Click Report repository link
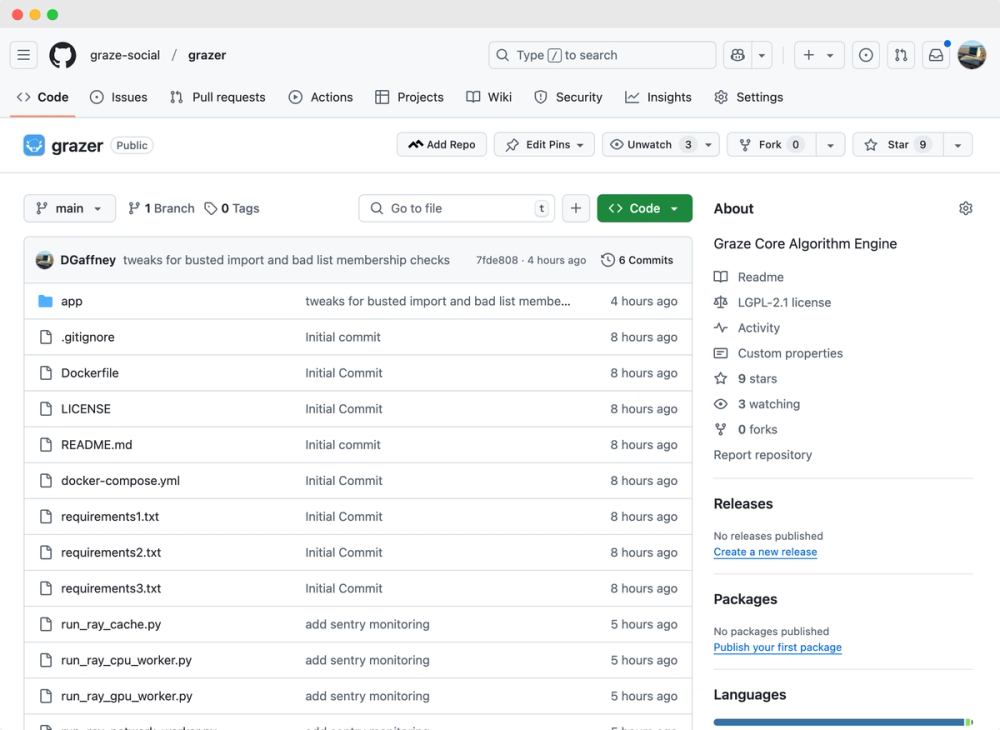Viewport: 1000px width, 730px height. click(x=763, y=455)
